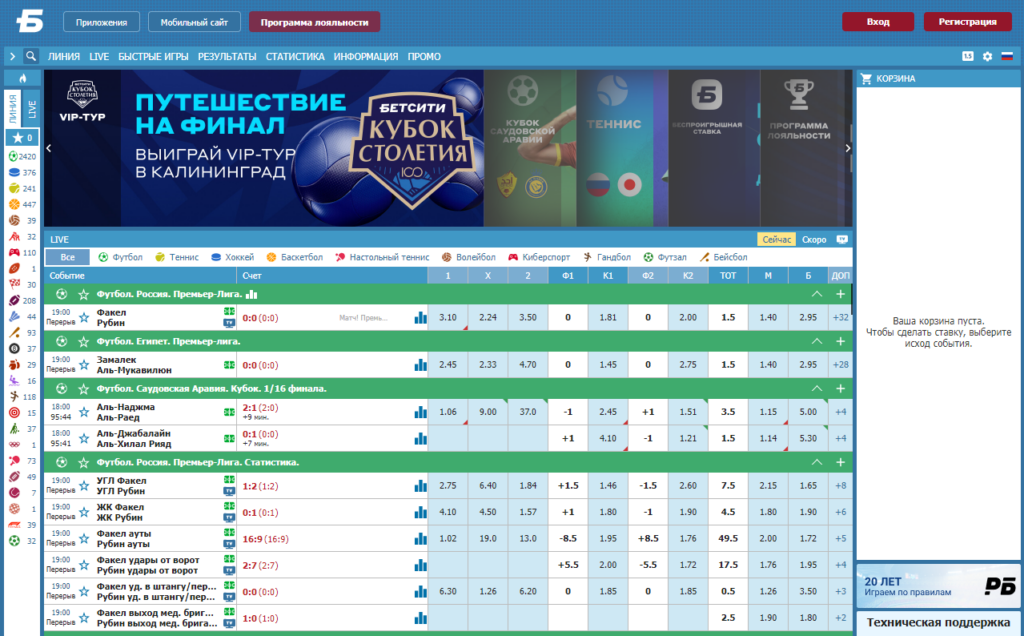Screen dimensions: 1024x636
Task: Expand +28 additional markets for Замалек
Action: click(x=840, y=365)
